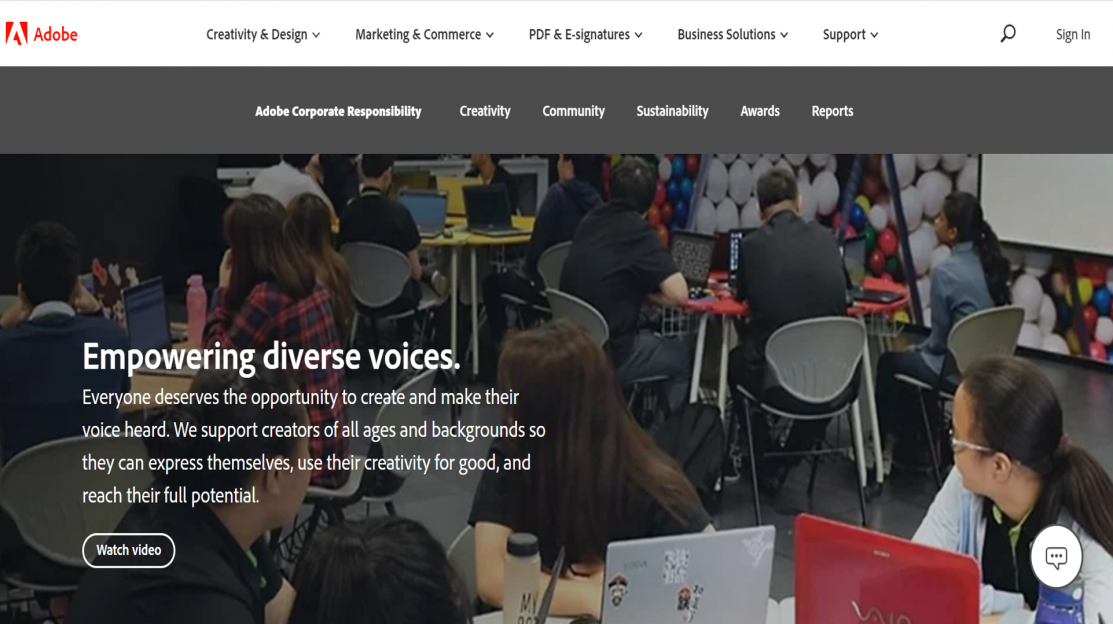
Task: Open the Awards page
Action: click(760, 111)
